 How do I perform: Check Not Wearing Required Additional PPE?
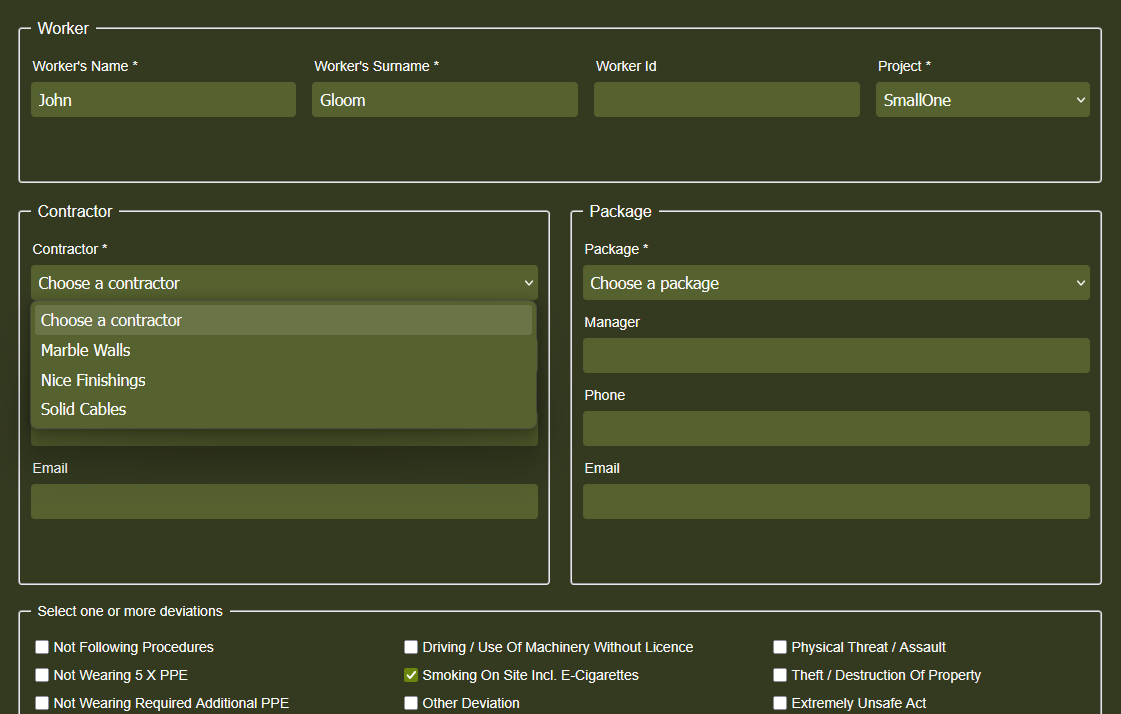coord(42,703)
